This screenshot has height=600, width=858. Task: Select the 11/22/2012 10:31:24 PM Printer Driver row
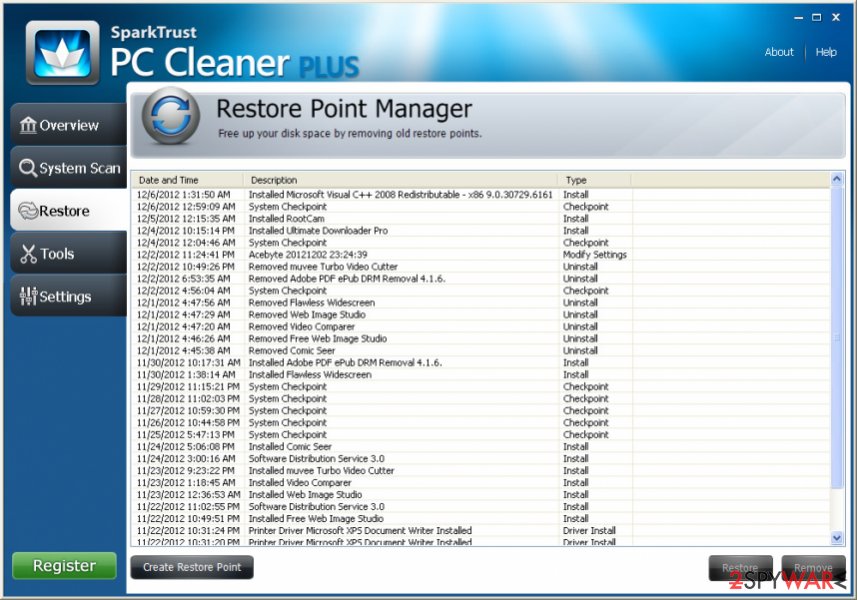[x=480, y=531]
